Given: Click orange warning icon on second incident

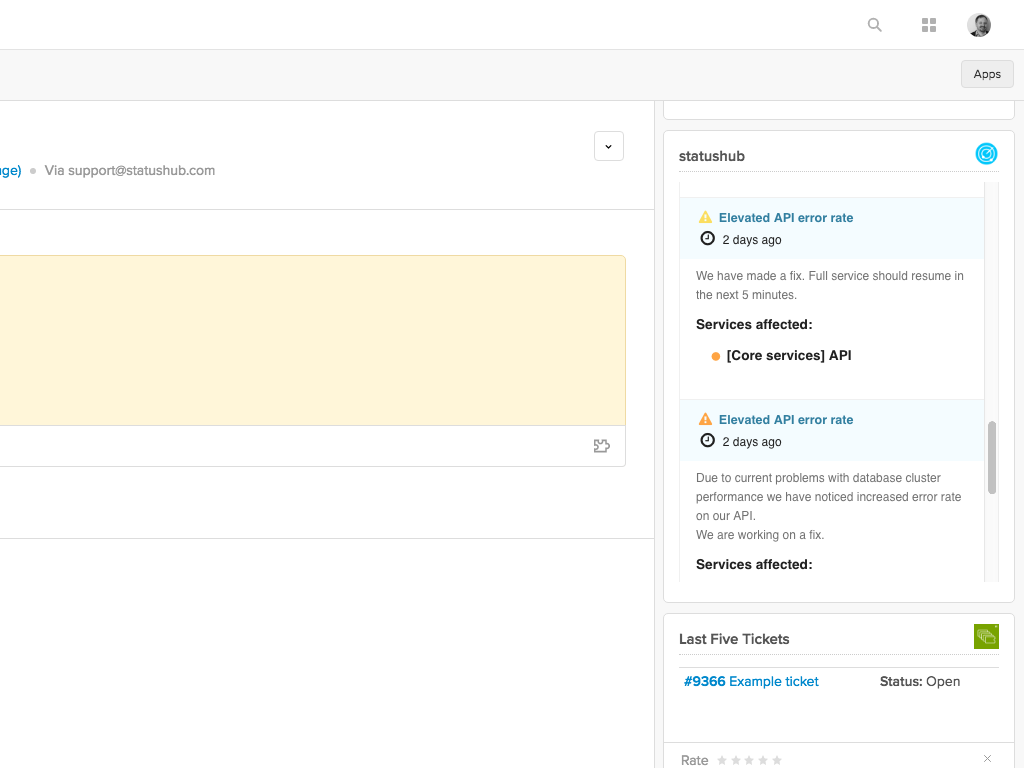Looking at the screenshot, I should point(705,419).
